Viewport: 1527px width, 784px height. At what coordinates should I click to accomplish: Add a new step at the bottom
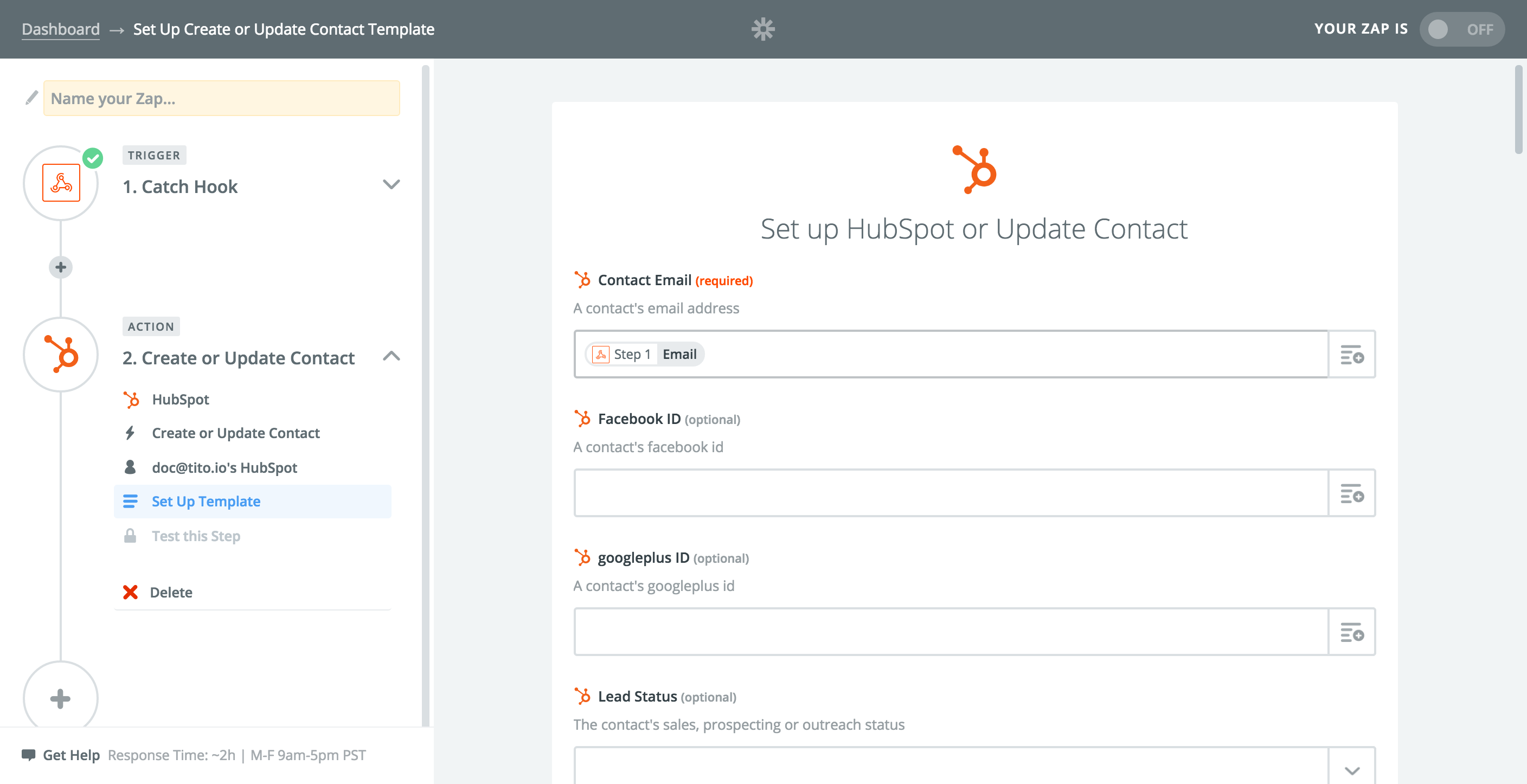pos(61,698)
